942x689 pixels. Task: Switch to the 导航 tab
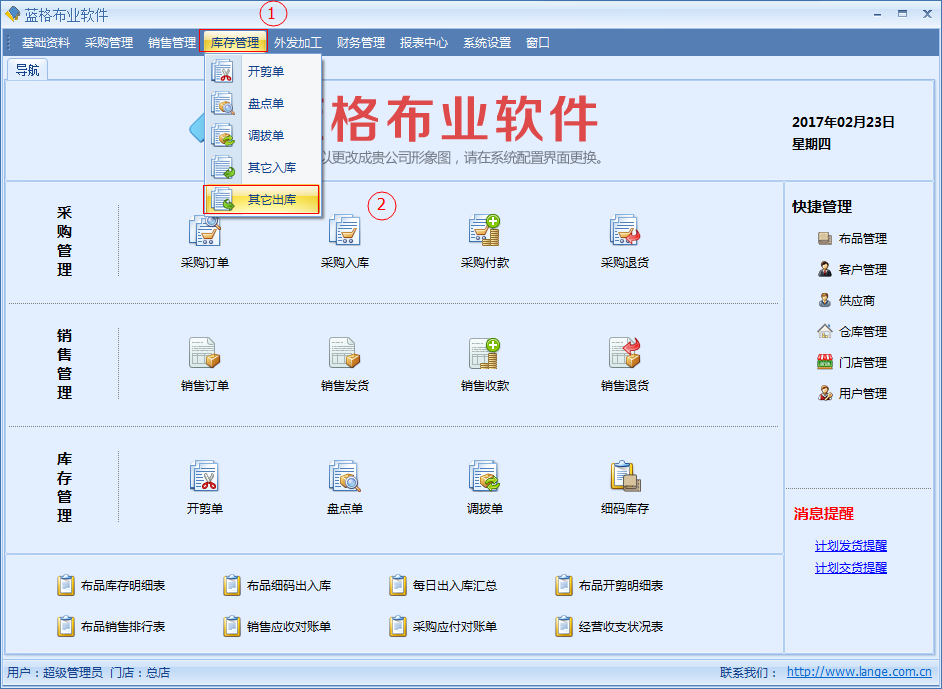tap(28, 70)
